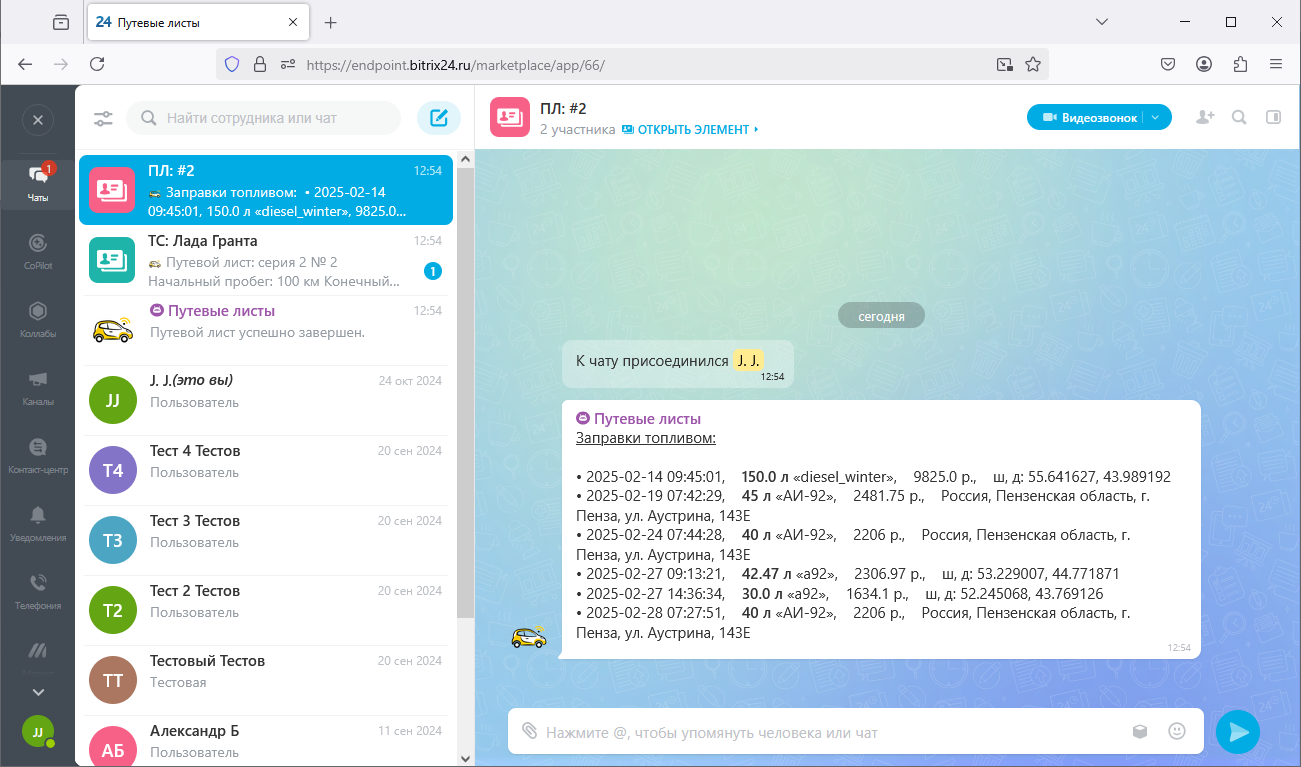The width and height of the screenshot is (1301, 767).
Task: Click the taxi bot avatar beside message
Action: [529, 637]
